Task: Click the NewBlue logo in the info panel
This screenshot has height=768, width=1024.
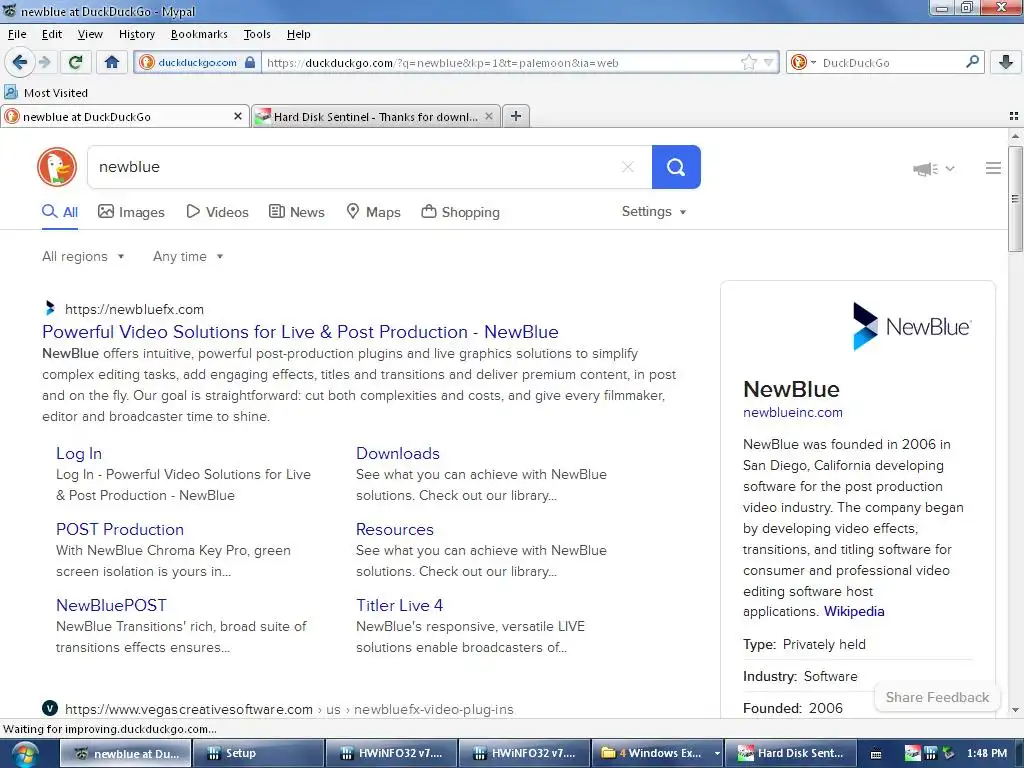Action: 912,327
